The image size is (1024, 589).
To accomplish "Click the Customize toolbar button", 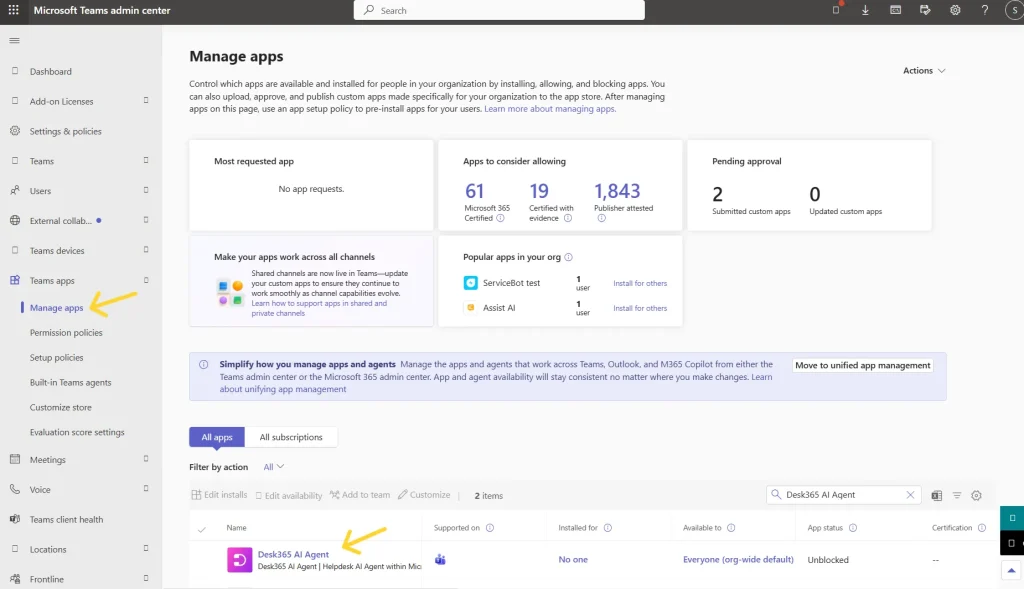I will tap(424, 495).
